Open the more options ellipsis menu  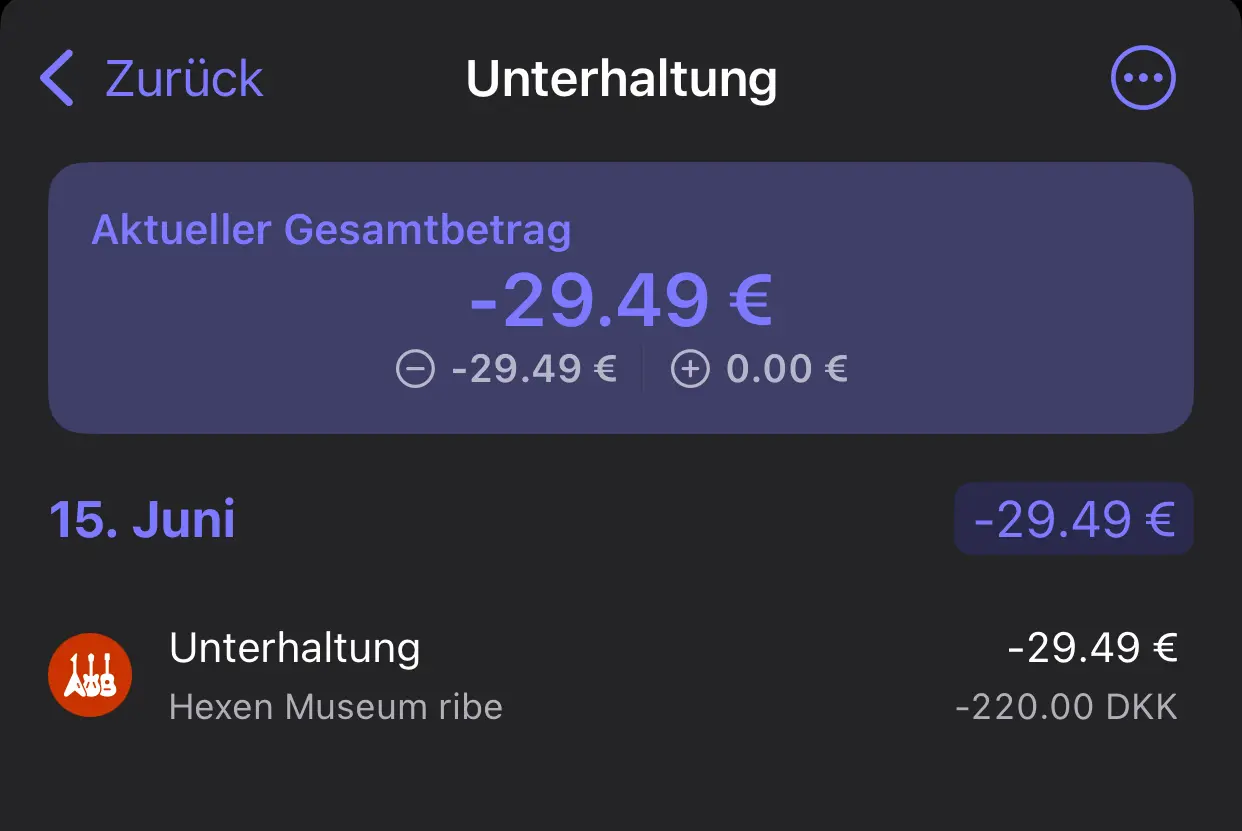click(1143, 78)
